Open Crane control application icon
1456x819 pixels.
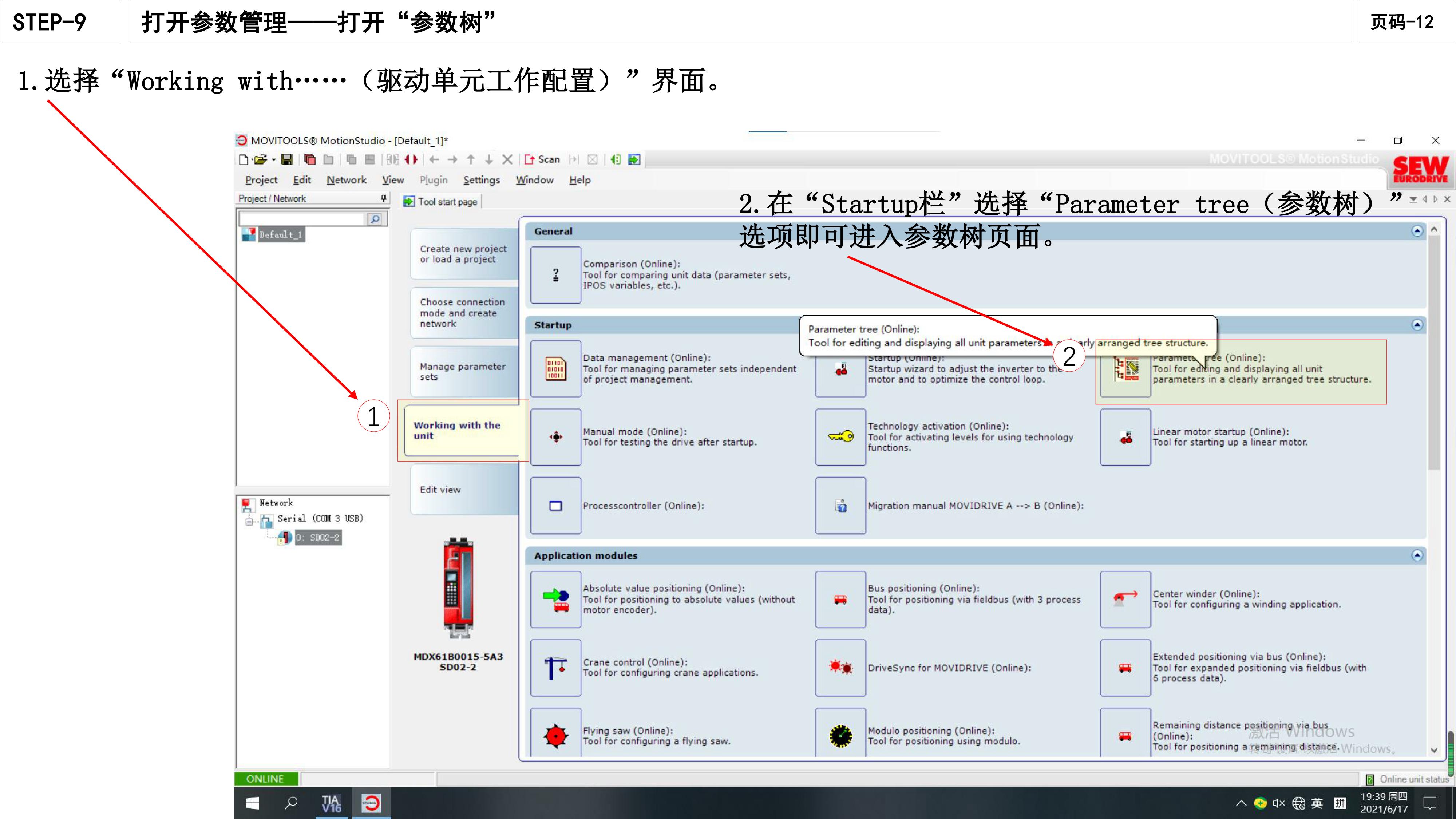tap(555, 668)
